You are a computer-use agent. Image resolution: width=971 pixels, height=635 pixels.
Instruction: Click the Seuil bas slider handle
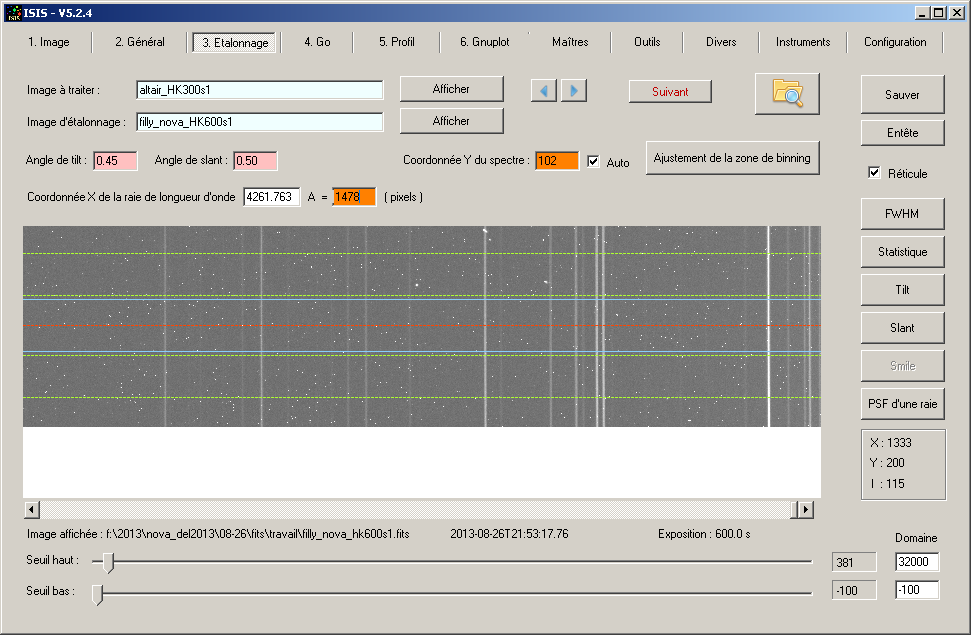coord(98,594)
